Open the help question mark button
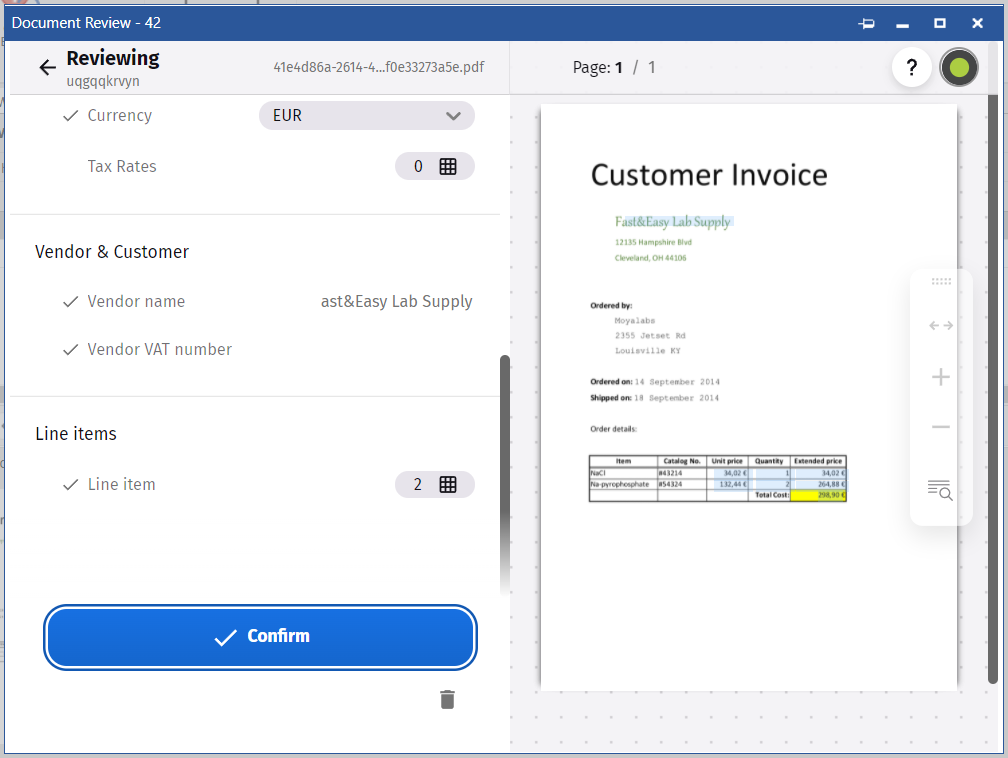 pos(911,68)
